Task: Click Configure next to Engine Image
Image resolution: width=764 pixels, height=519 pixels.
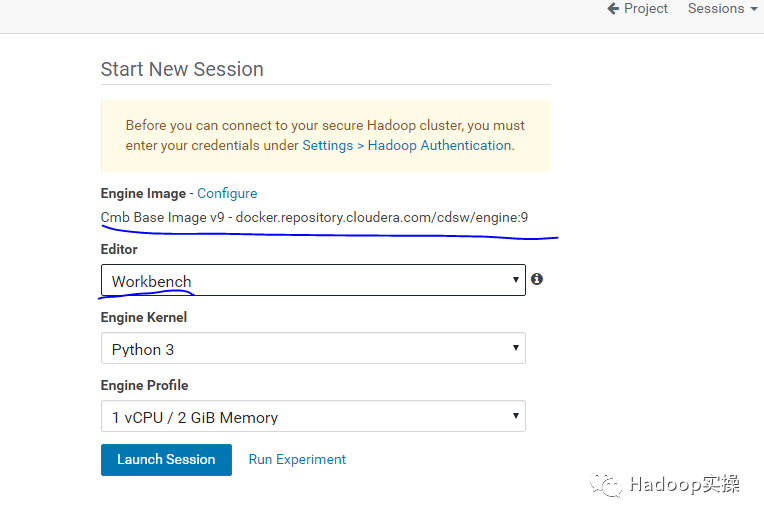Action: point(227,193)
